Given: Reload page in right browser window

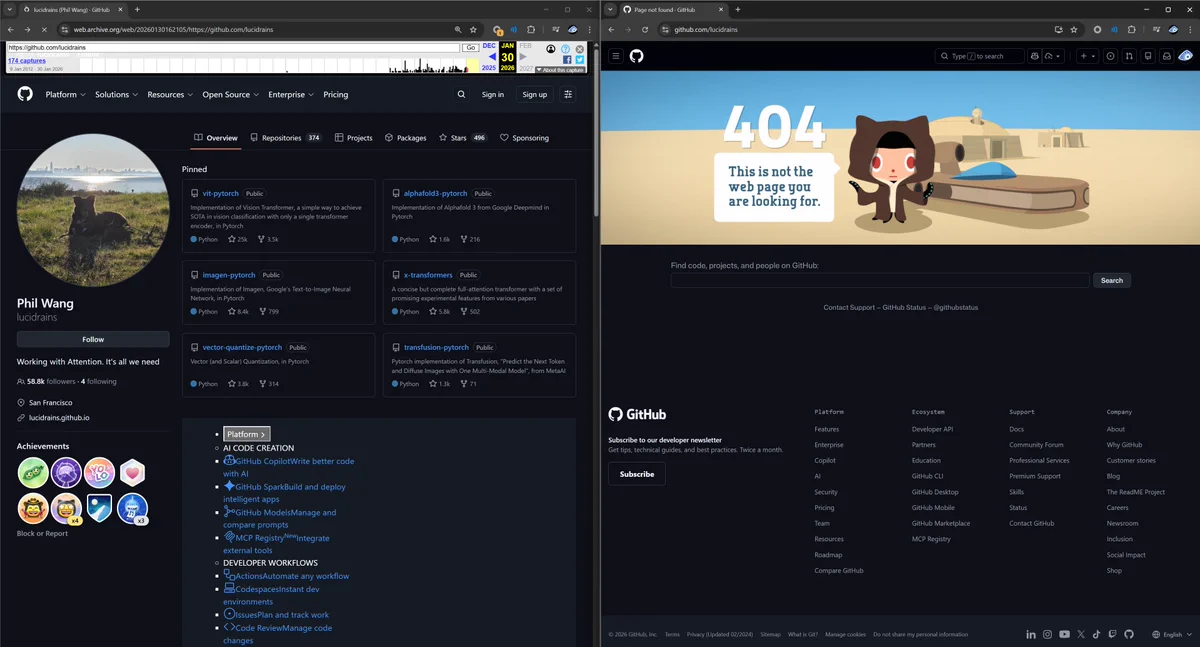Looking at the screenshot, I should click(x=645, y=29).
